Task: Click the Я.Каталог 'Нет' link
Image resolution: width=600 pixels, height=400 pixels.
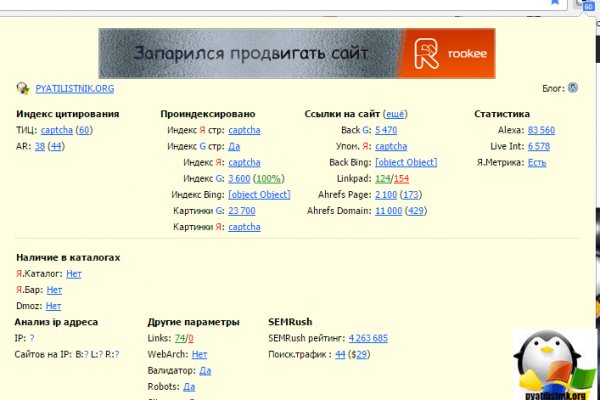Action: (x=74, y=273)
